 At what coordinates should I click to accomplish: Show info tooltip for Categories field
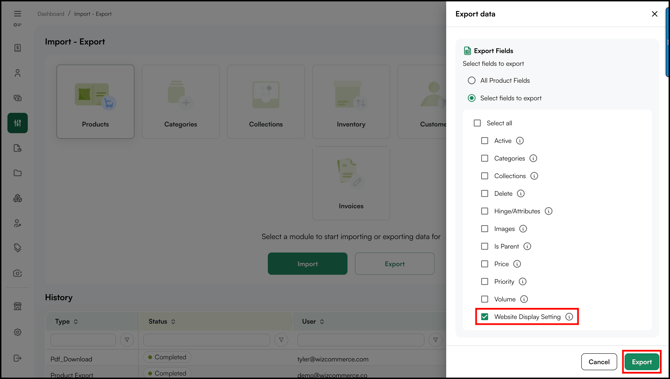click(x=533, y=158)
